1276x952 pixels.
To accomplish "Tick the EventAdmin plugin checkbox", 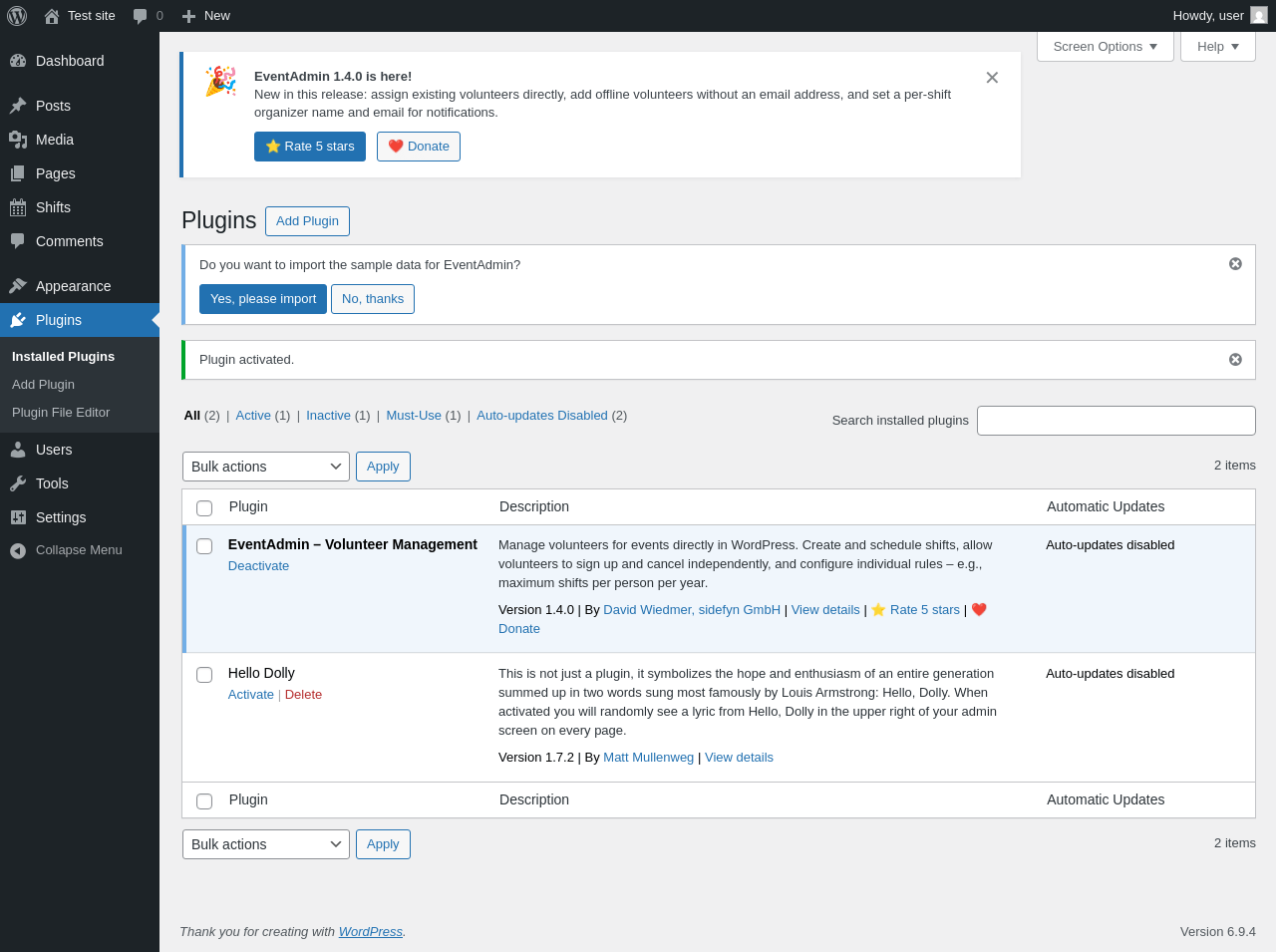I will pyautogui.click(x=204, y=546).
